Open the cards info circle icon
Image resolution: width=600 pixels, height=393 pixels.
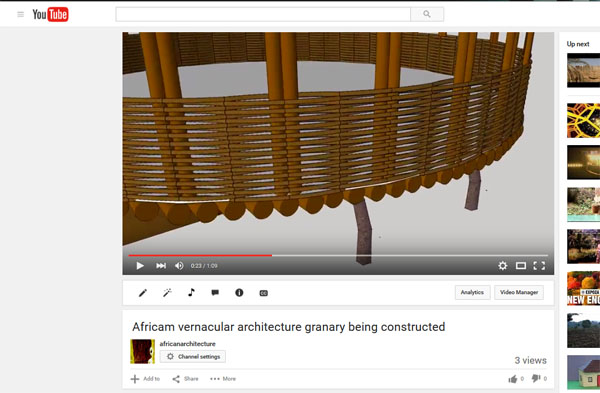239,293
